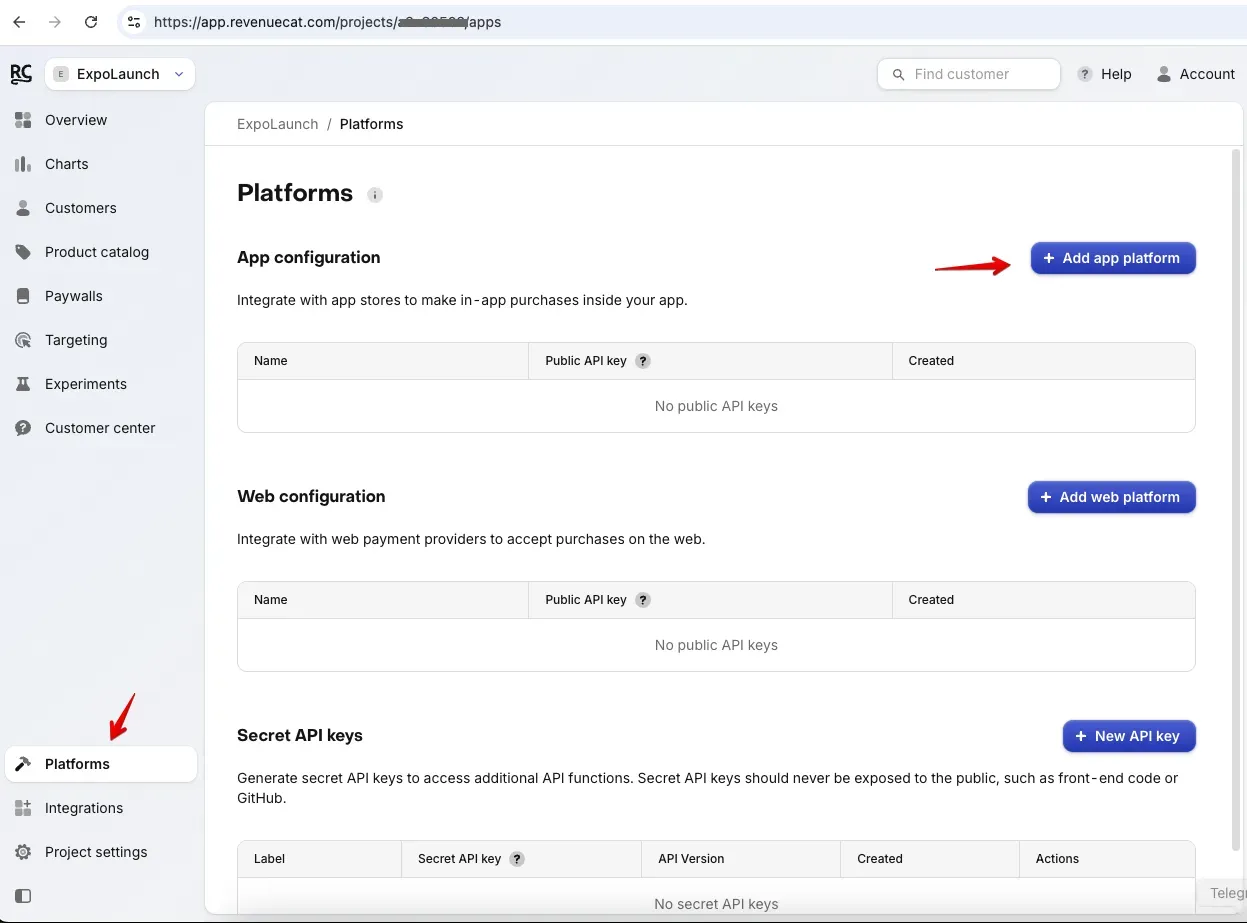1247x923 pixels.
Task: Click the Targeting icon in sidebar
Action: click(x=23, y=340)
